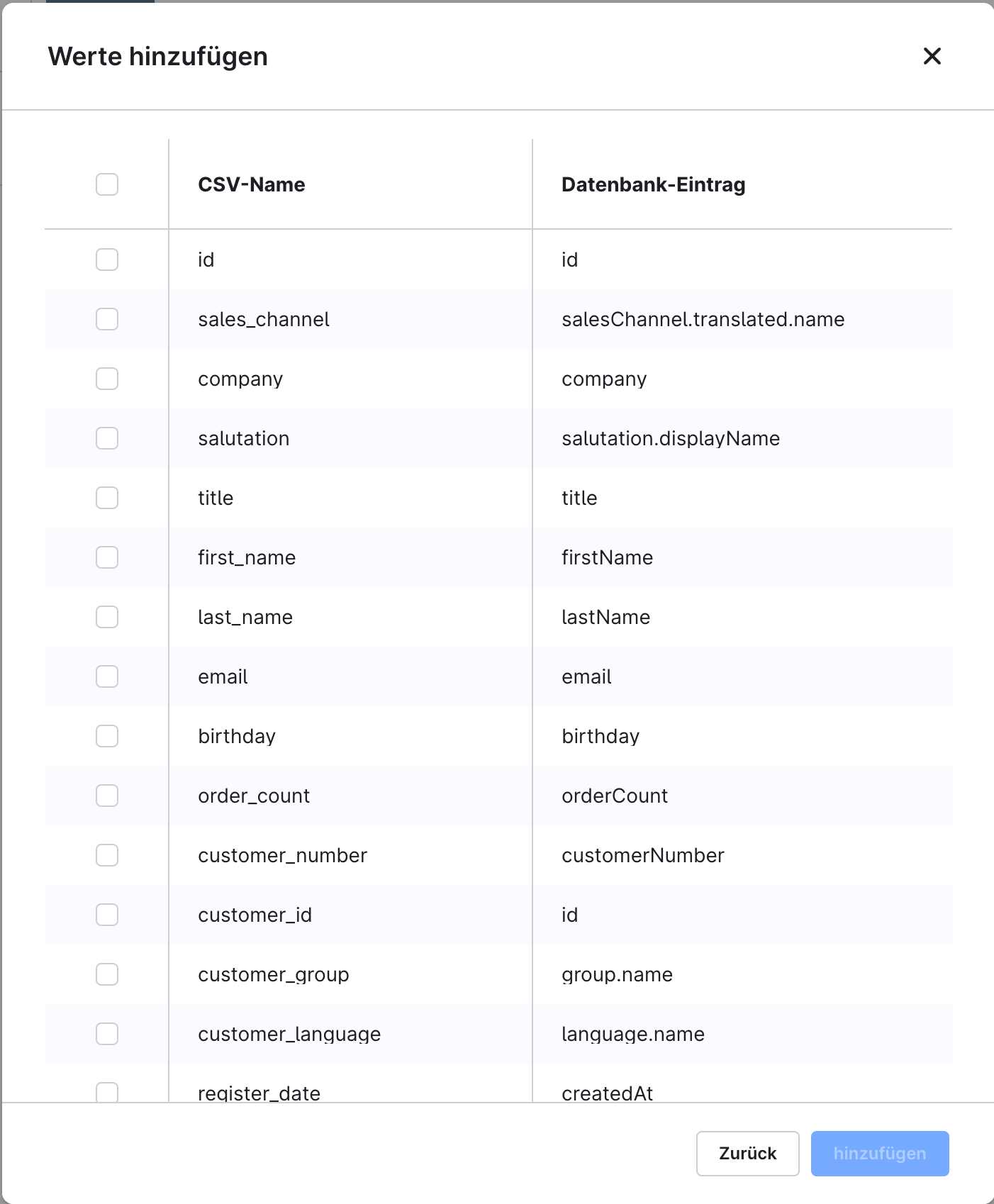Select the company mapping checkbox
Screen dimensions: 994x1204
coord(106,379)
